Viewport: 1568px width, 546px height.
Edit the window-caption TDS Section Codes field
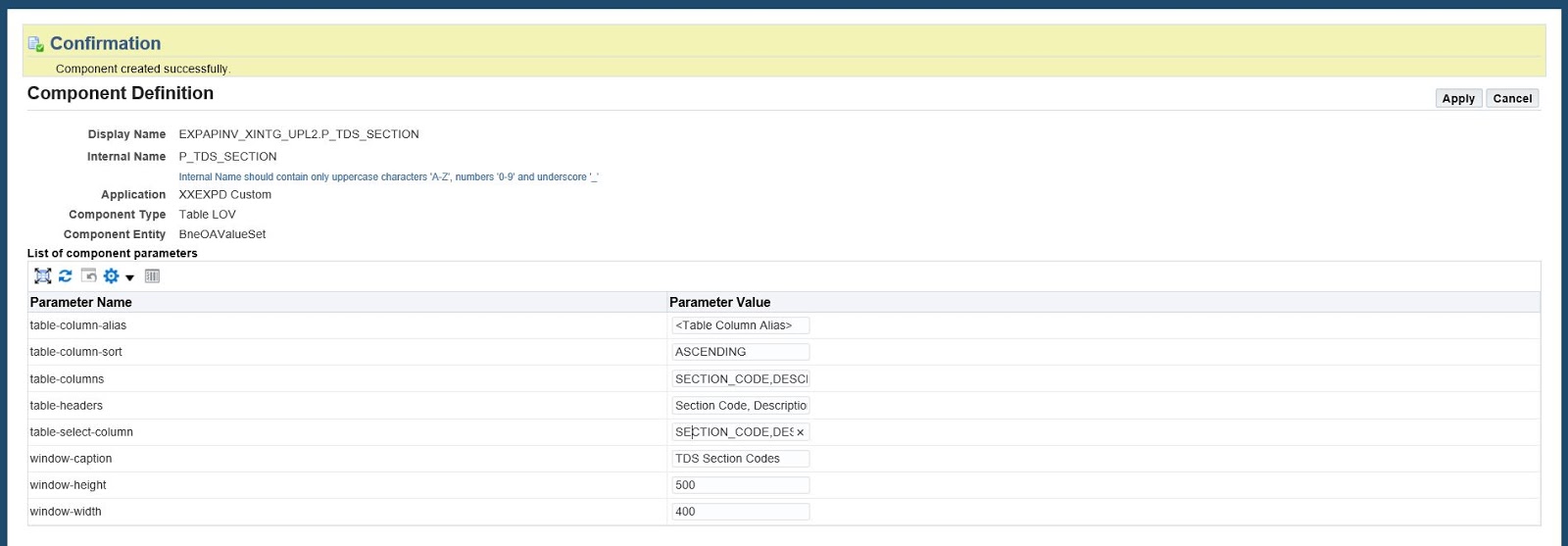741,459
